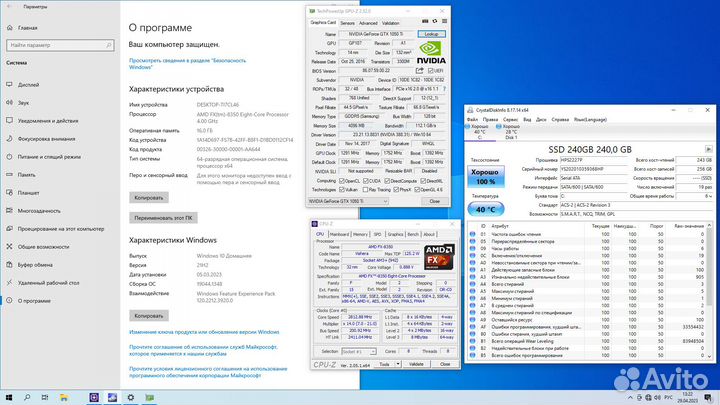The height and width of the screenshot is (405, 720).
Task: Click the GPU-Z screenshot camera icon
Action: pos(425,21)
